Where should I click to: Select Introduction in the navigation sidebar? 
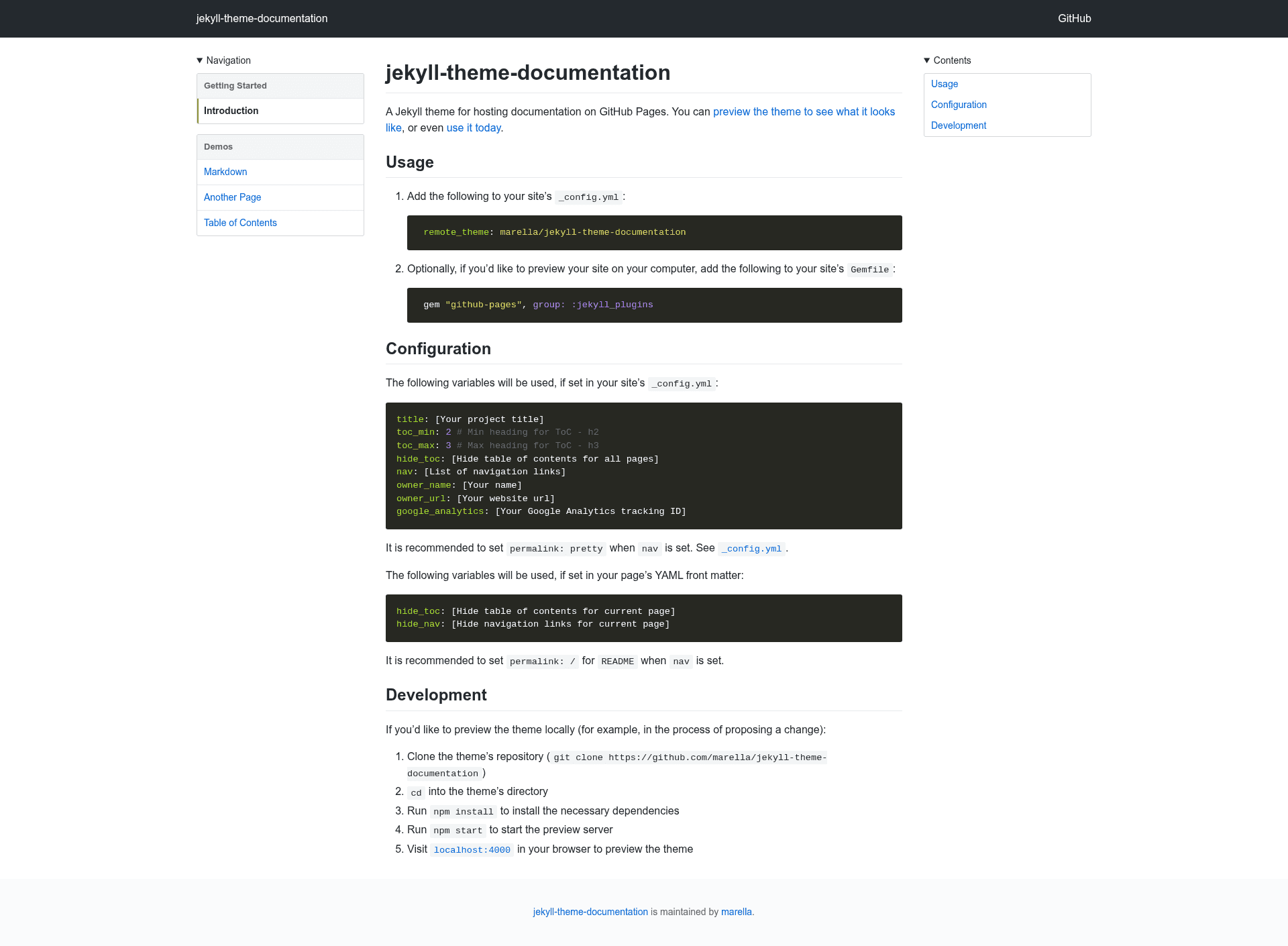tap(280, 111)
